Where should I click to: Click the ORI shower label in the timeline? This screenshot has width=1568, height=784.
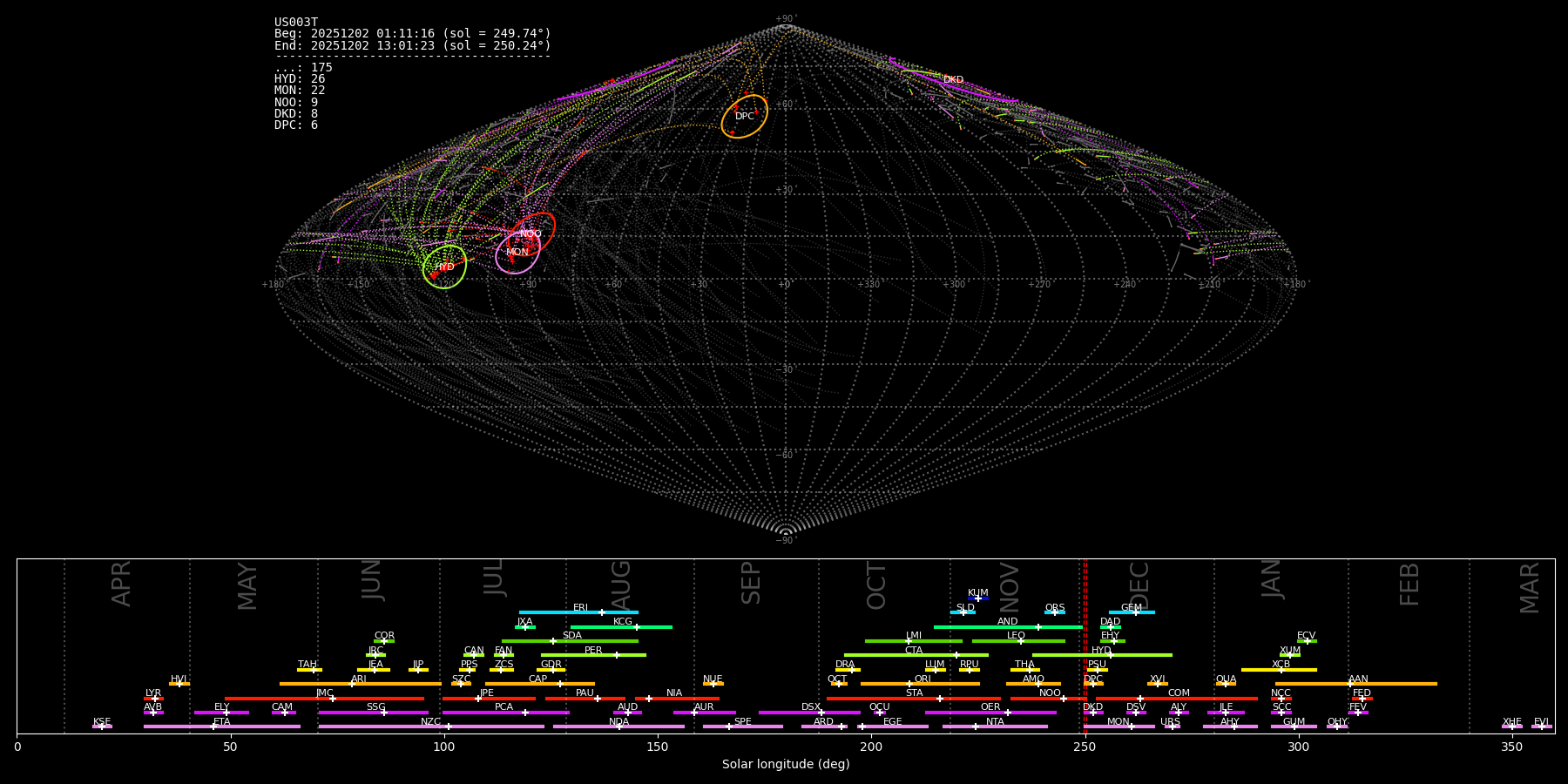coord(923,679)
